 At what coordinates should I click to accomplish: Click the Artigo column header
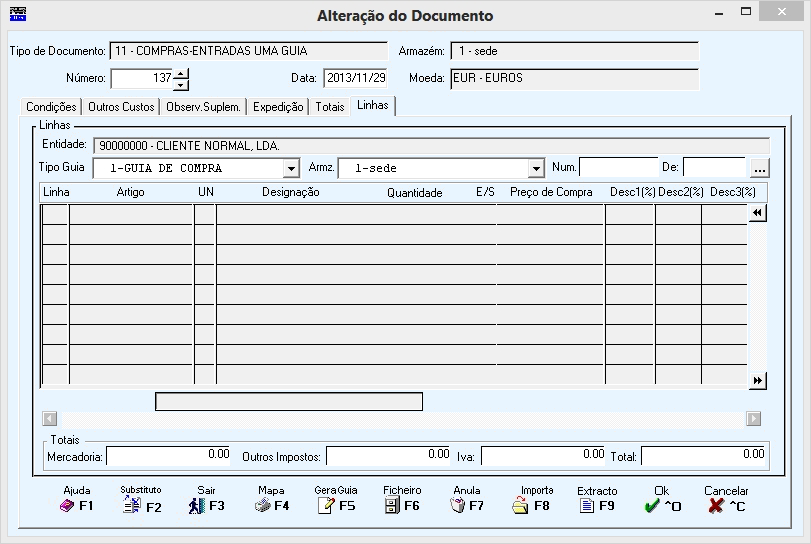tap(130, 192)
